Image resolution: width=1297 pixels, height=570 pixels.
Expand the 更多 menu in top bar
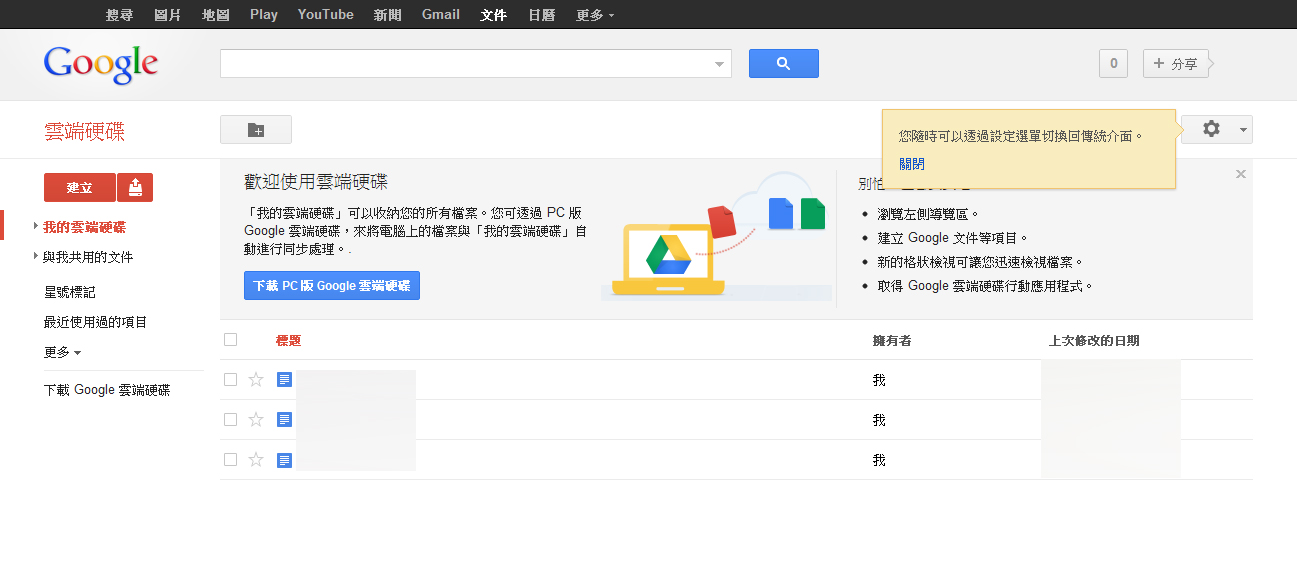click(595, 15)
